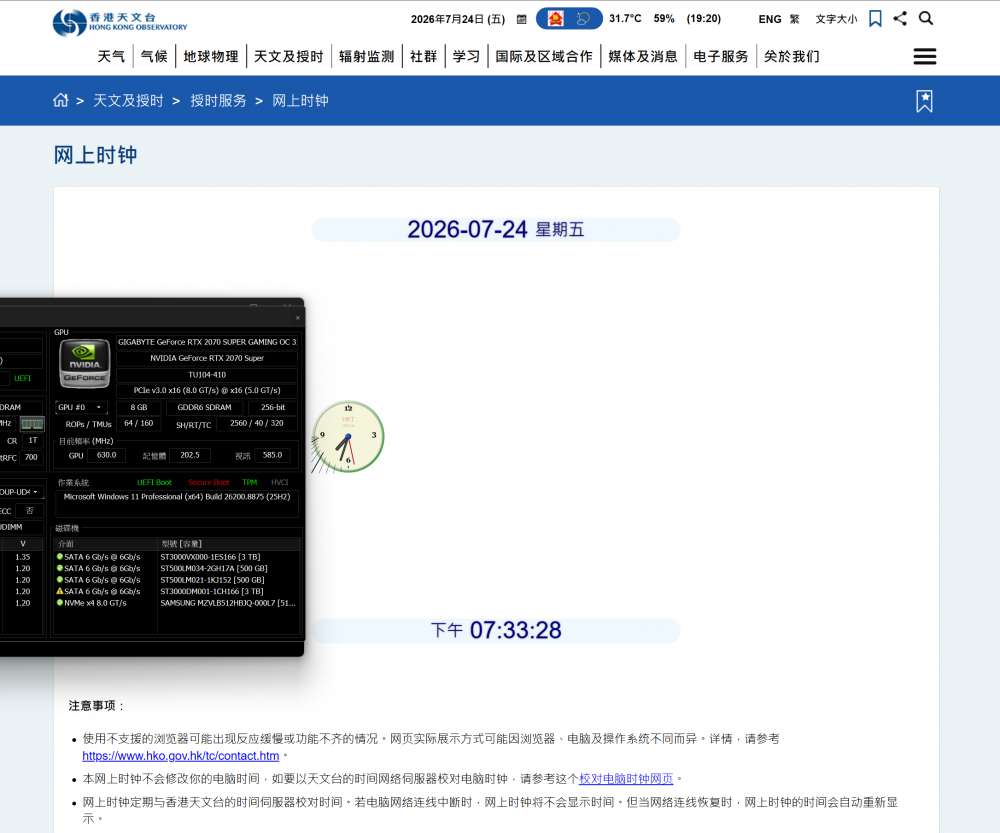Click the share icon in header

click(900, 18)
